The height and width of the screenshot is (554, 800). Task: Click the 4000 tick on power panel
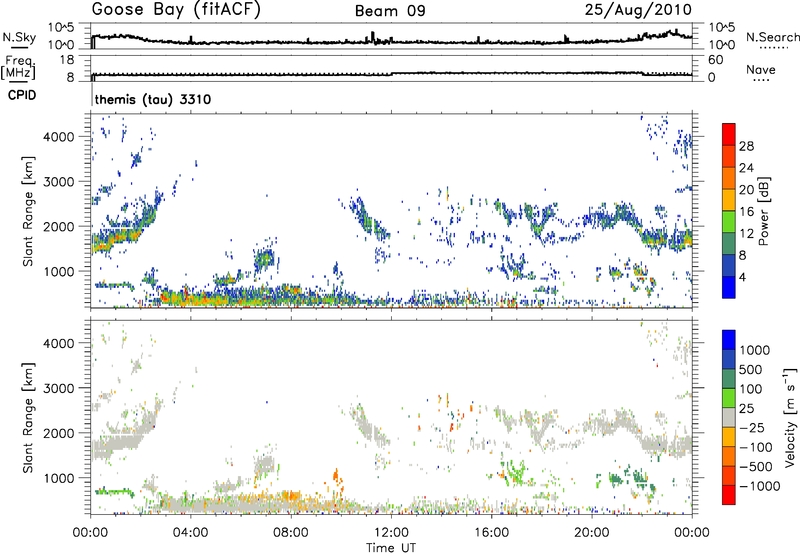[58, 137]
